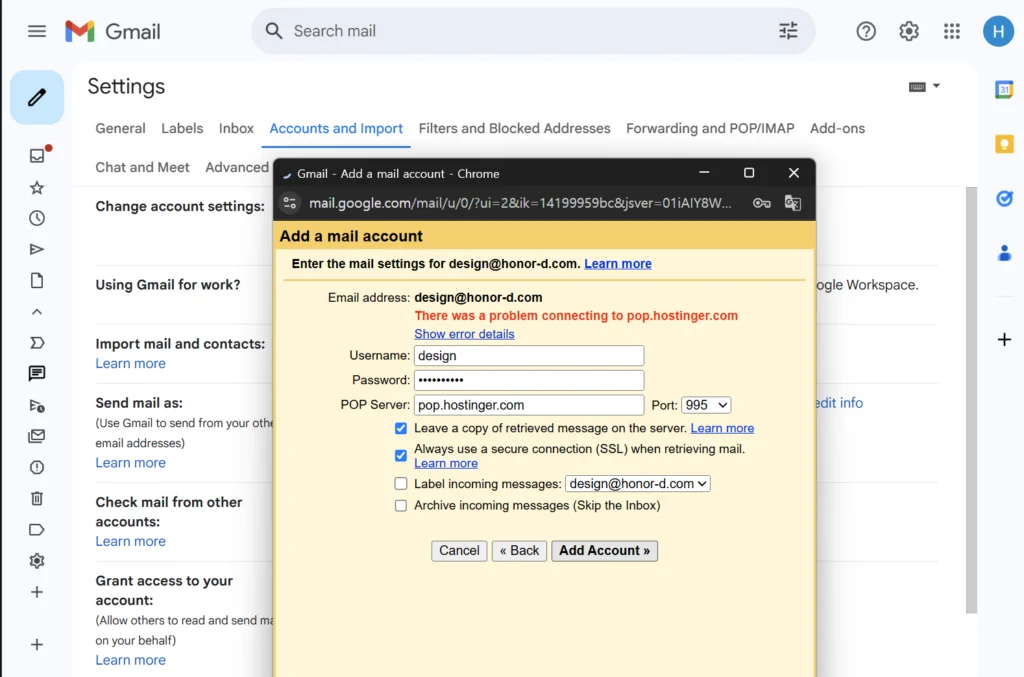The image size is (1024, 677).
Task: Click the password key icon in popup address bar
Action: coord(761,203)
